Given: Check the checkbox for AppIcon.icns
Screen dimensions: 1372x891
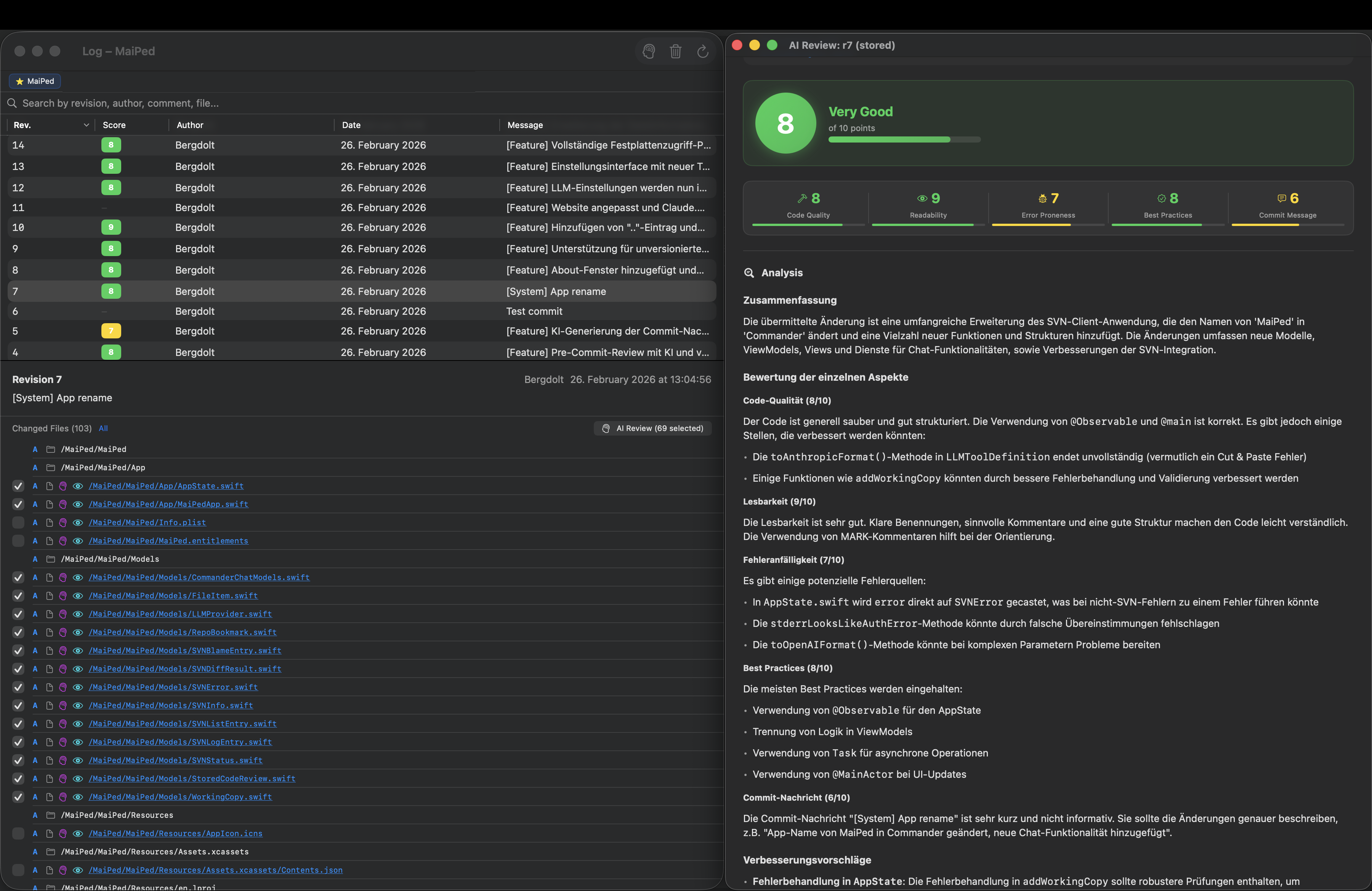Looking at the screenshot, I should (18, 834).
